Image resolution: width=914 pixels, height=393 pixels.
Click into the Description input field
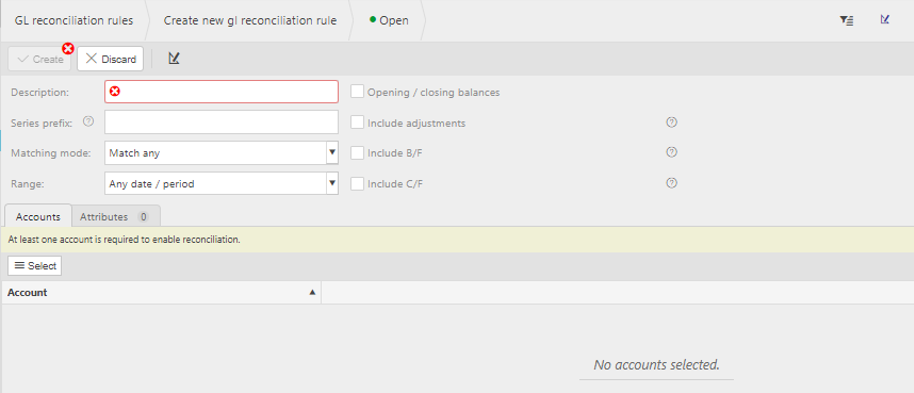[222, 92]
